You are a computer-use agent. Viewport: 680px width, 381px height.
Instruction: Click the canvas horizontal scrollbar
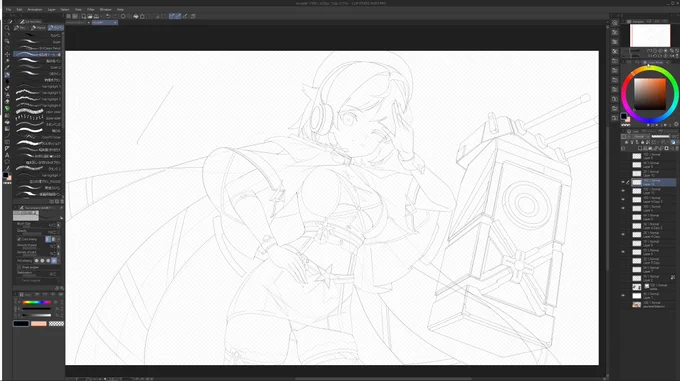(x=382, y=378)
